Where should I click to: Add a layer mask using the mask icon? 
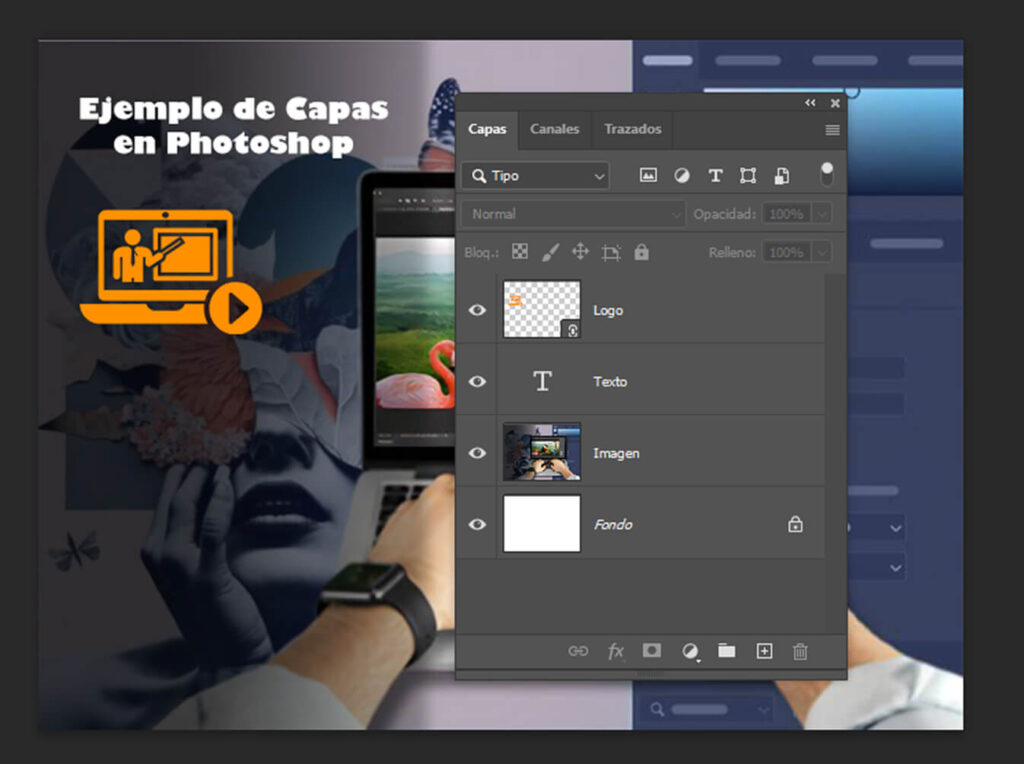[x=651, y=651]
